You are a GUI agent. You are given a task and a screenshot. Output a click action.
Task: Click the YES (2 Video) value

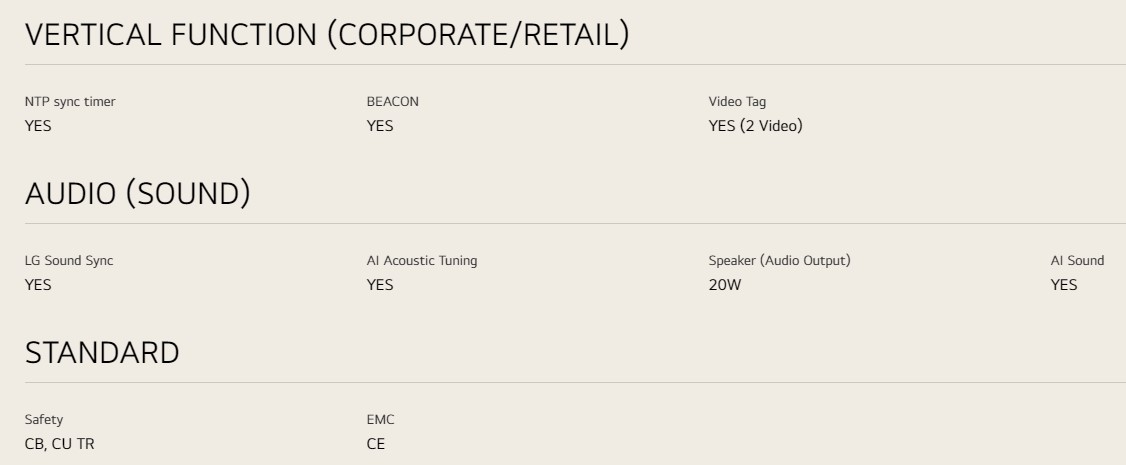point(755,126)
